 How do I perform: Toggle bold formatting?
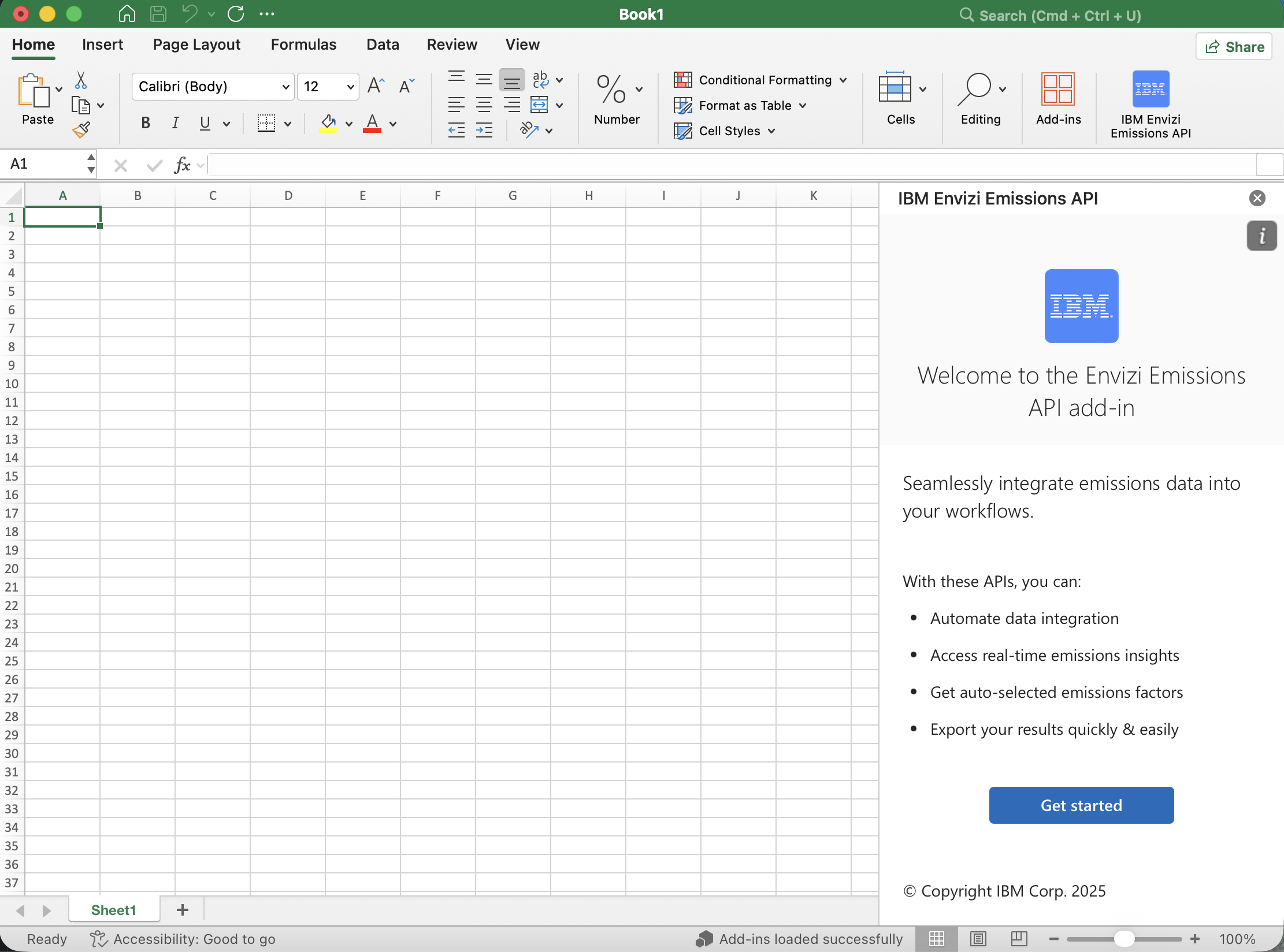(146, 123)
